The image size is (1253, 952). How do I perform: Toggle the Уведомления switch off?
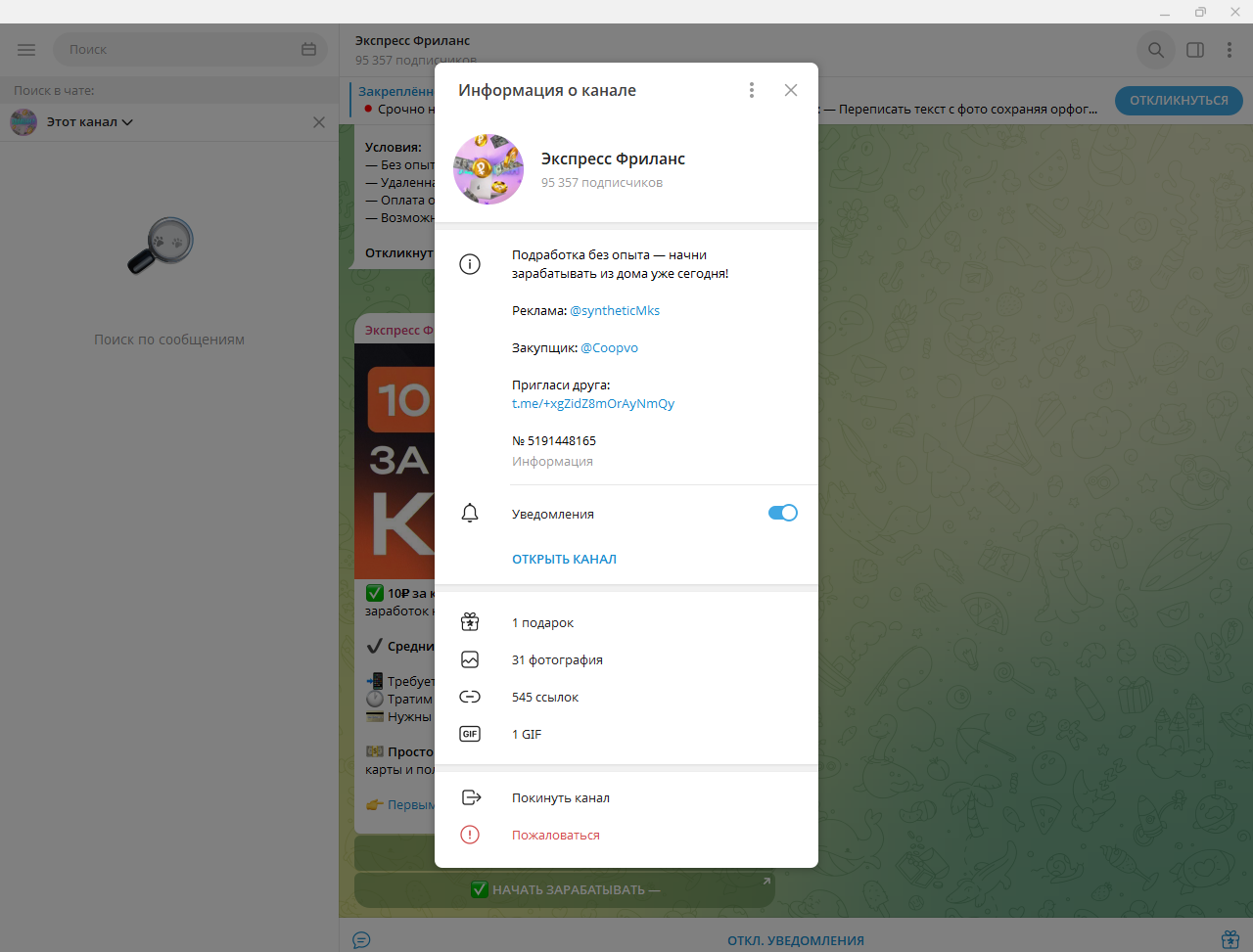[x=783, y=513]
